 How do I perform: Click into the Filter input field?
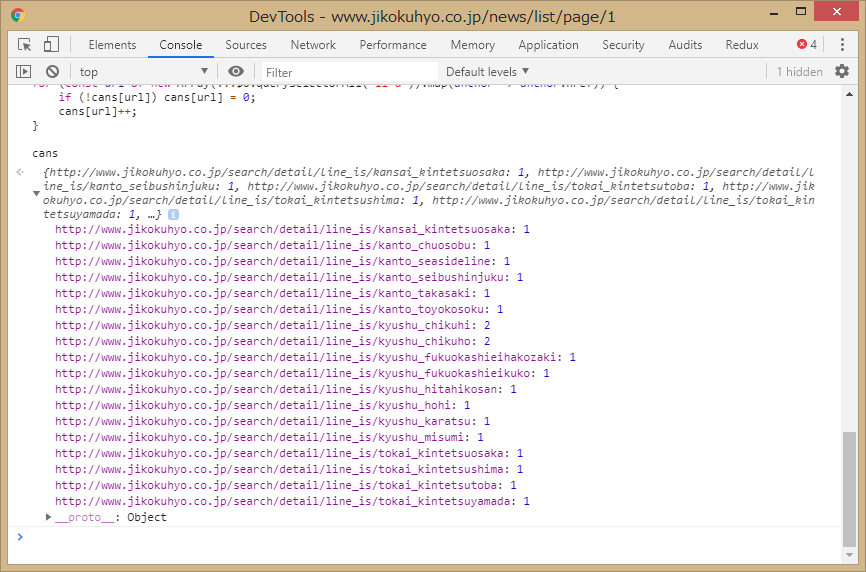coord(350,72)
